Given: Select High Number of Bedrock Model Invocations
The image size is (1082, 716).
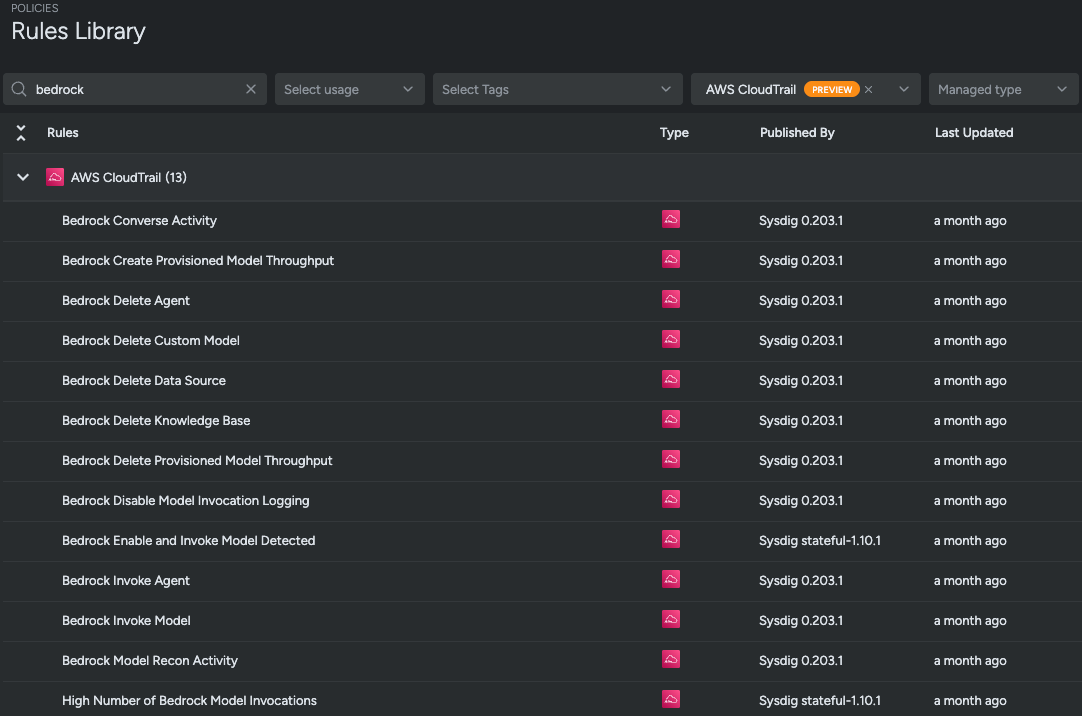Looking at the screenshot, I should [x=189, y=701].
